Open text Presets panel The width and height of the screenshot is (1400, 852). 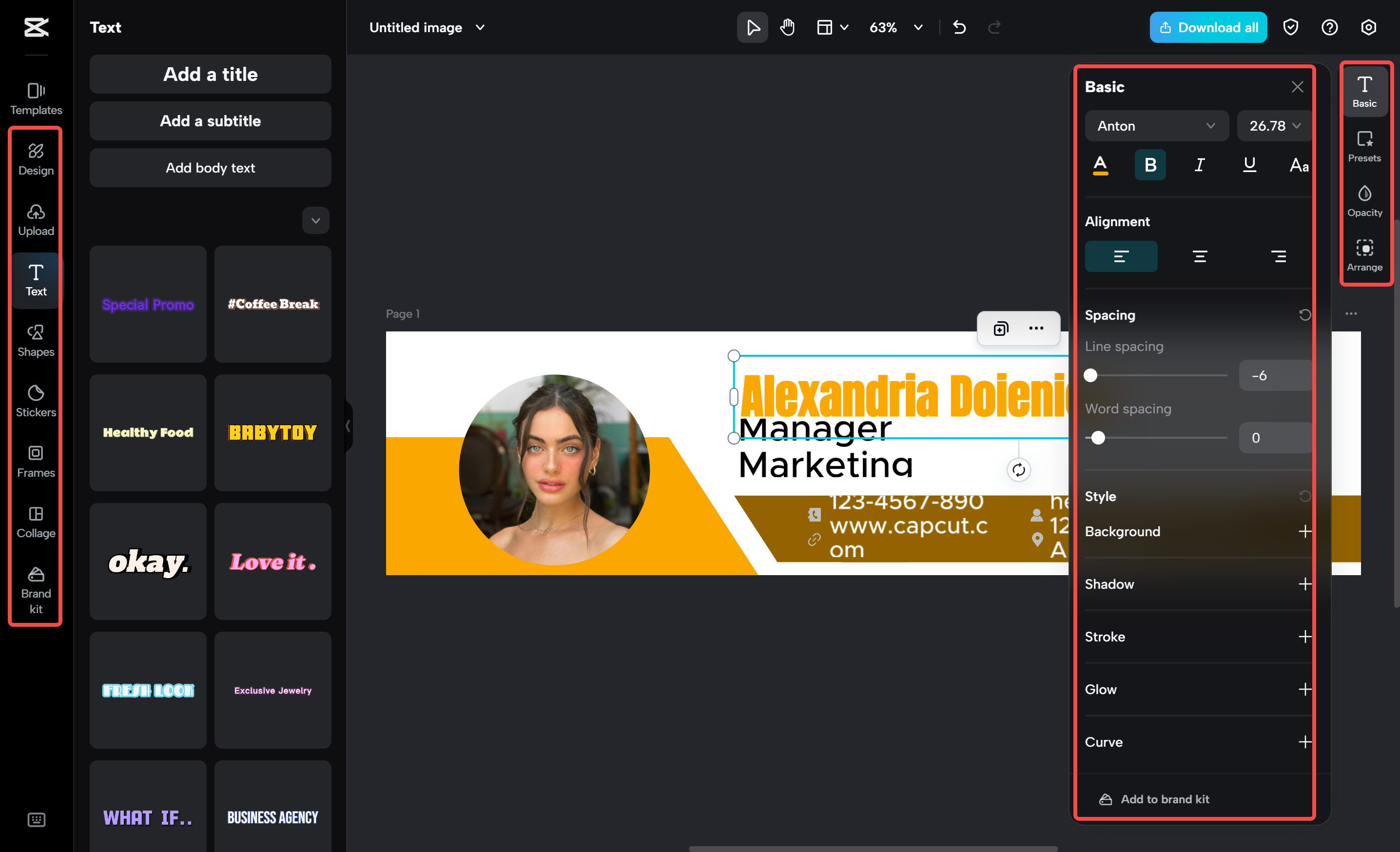pos(1365,146)
